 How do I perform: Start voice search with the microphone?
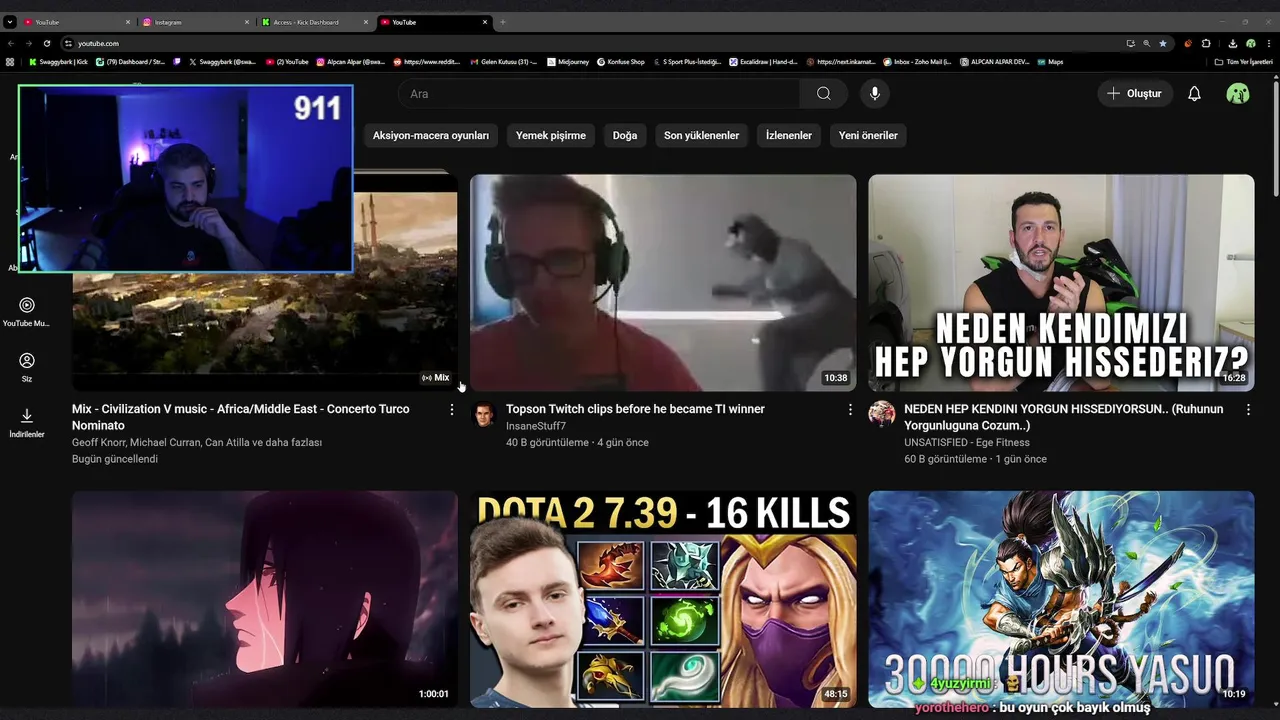click(874, 93)
